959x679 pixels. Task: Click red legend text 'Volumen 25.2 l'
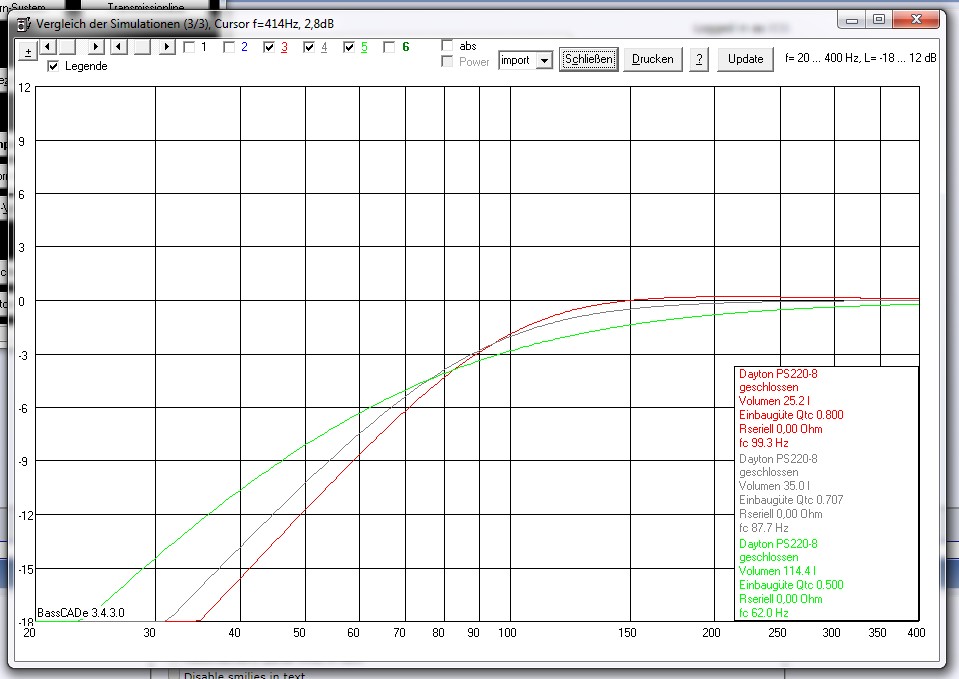pos(774,401)
